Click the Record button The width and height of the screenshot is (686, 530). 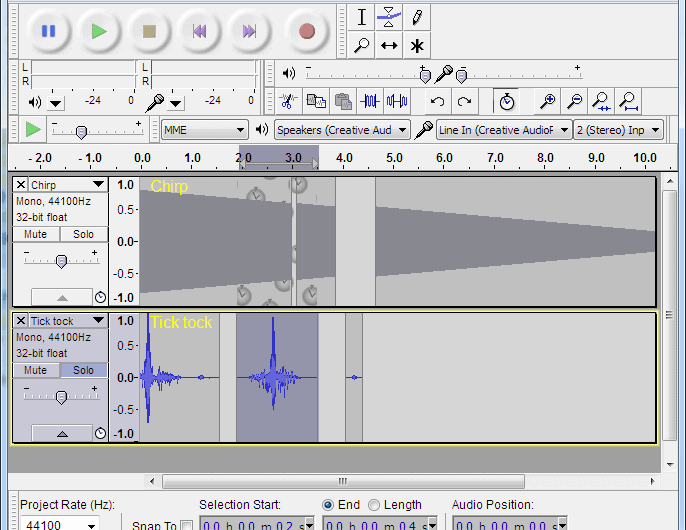(307, 32)
